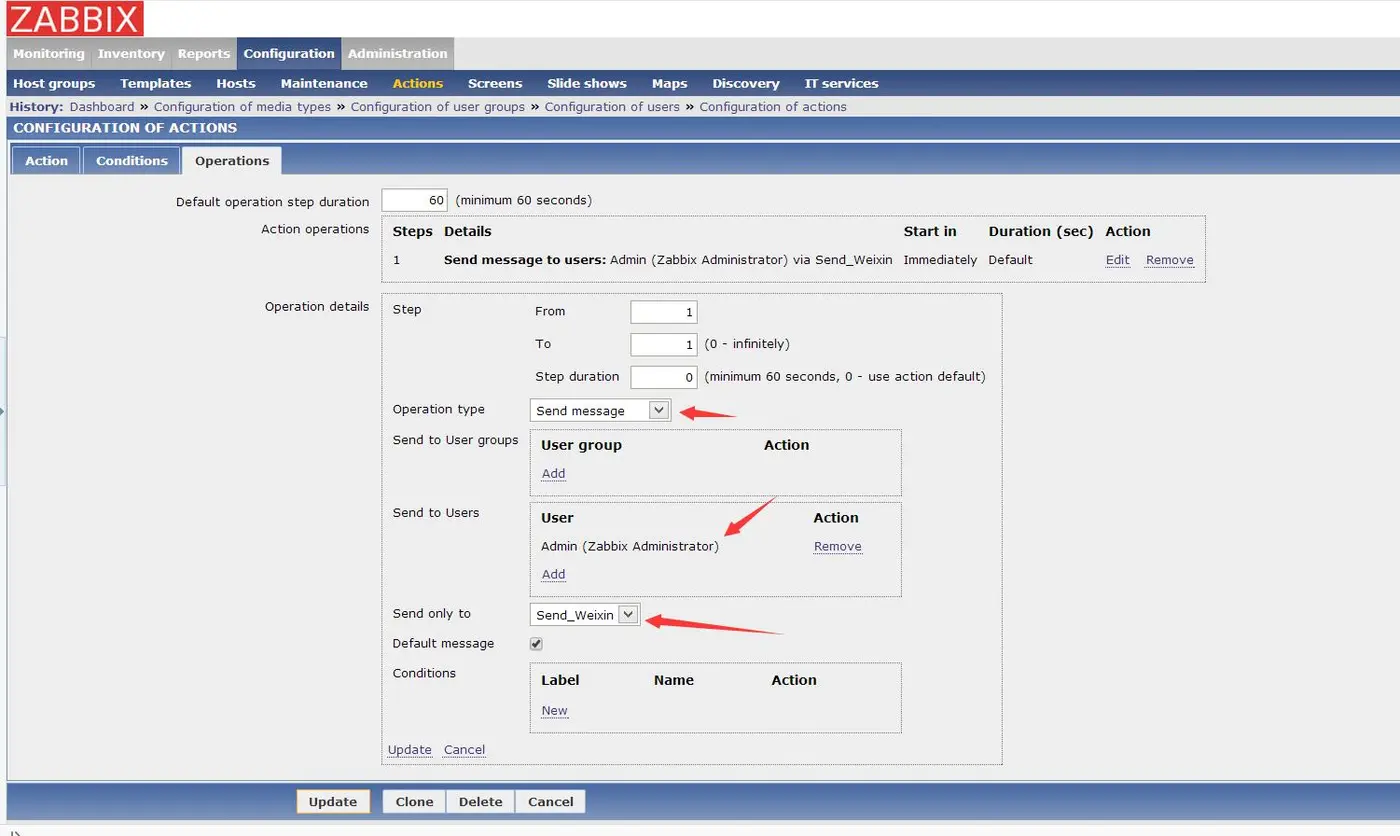Click the ZABBIX logo
The height and width of the screenshot is (836, 1400).
pos(75,18)
